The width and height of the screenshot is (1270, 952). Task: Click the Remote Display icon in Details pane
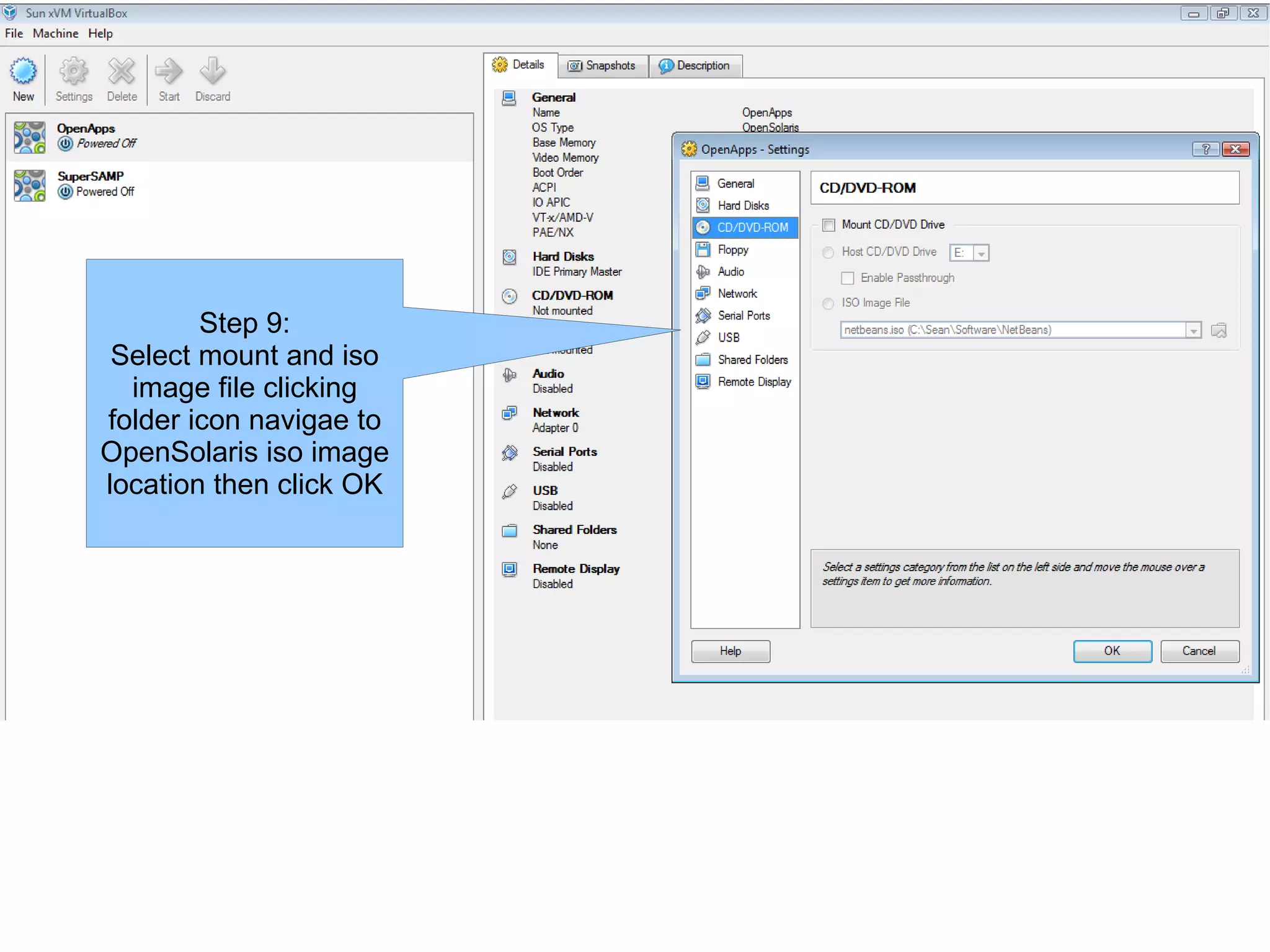coord(509,569)
